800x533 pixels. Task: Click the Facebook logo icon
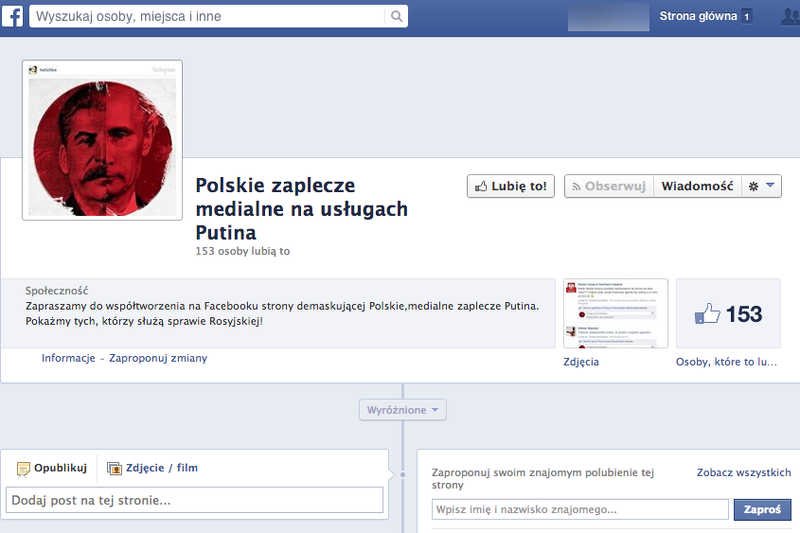tap(12, 16)
